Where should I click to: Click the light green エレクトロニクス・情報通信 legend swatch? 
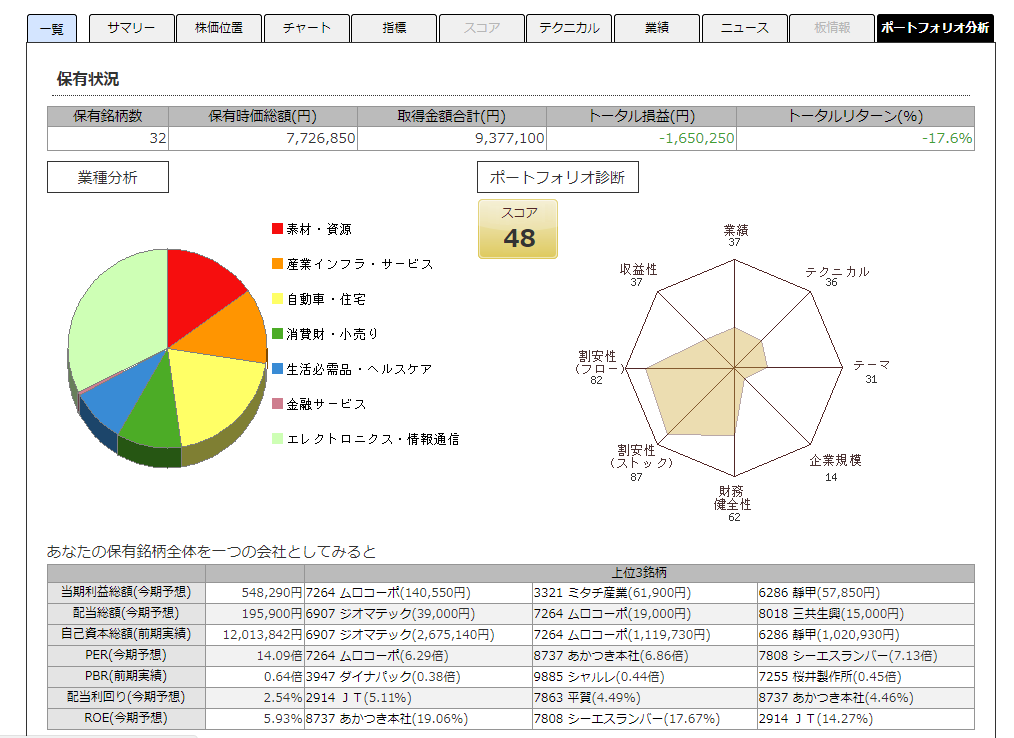point(277,438)
